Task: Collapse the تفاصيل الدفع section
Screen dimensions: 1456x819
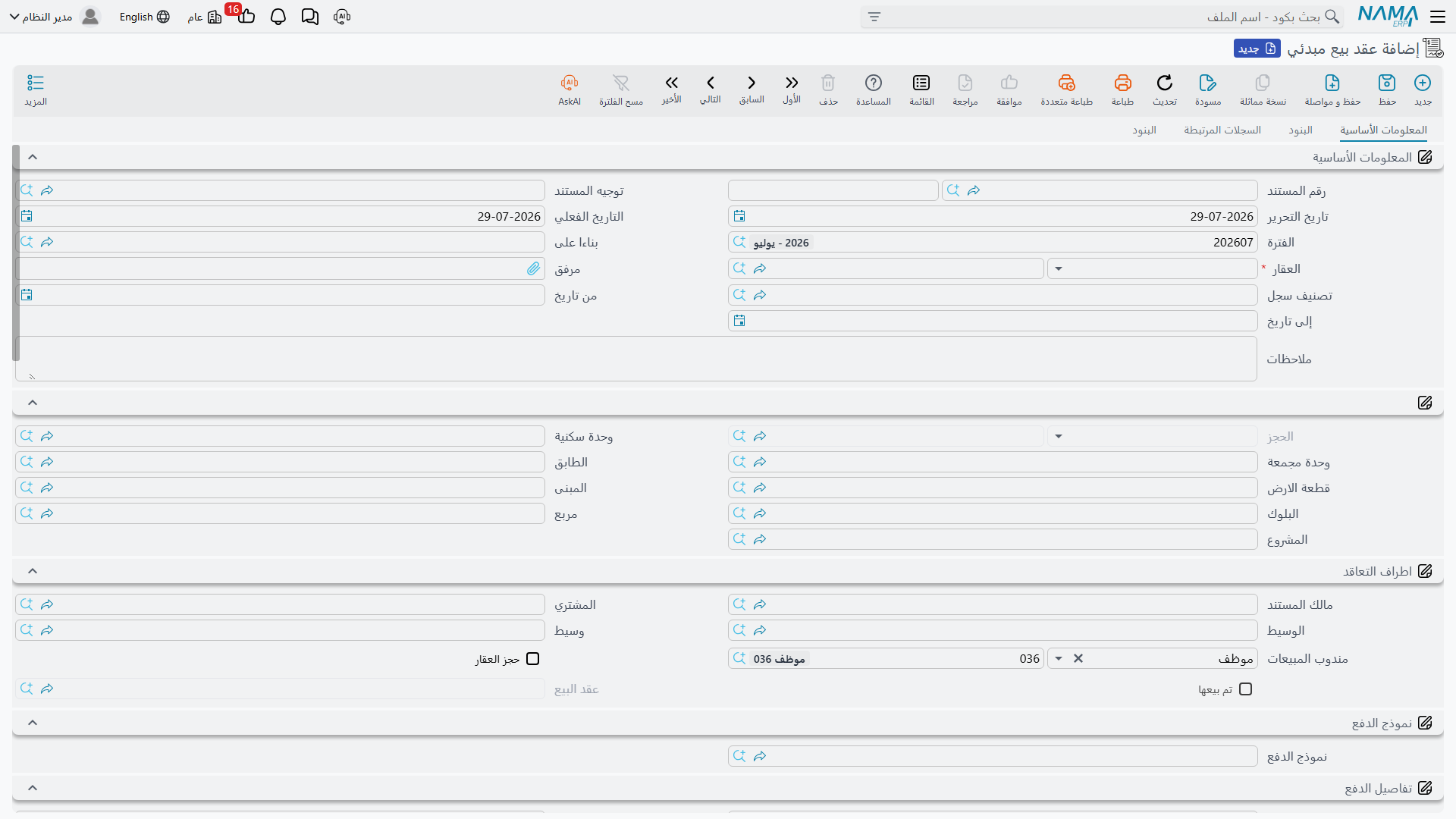Action: point(33,788)
